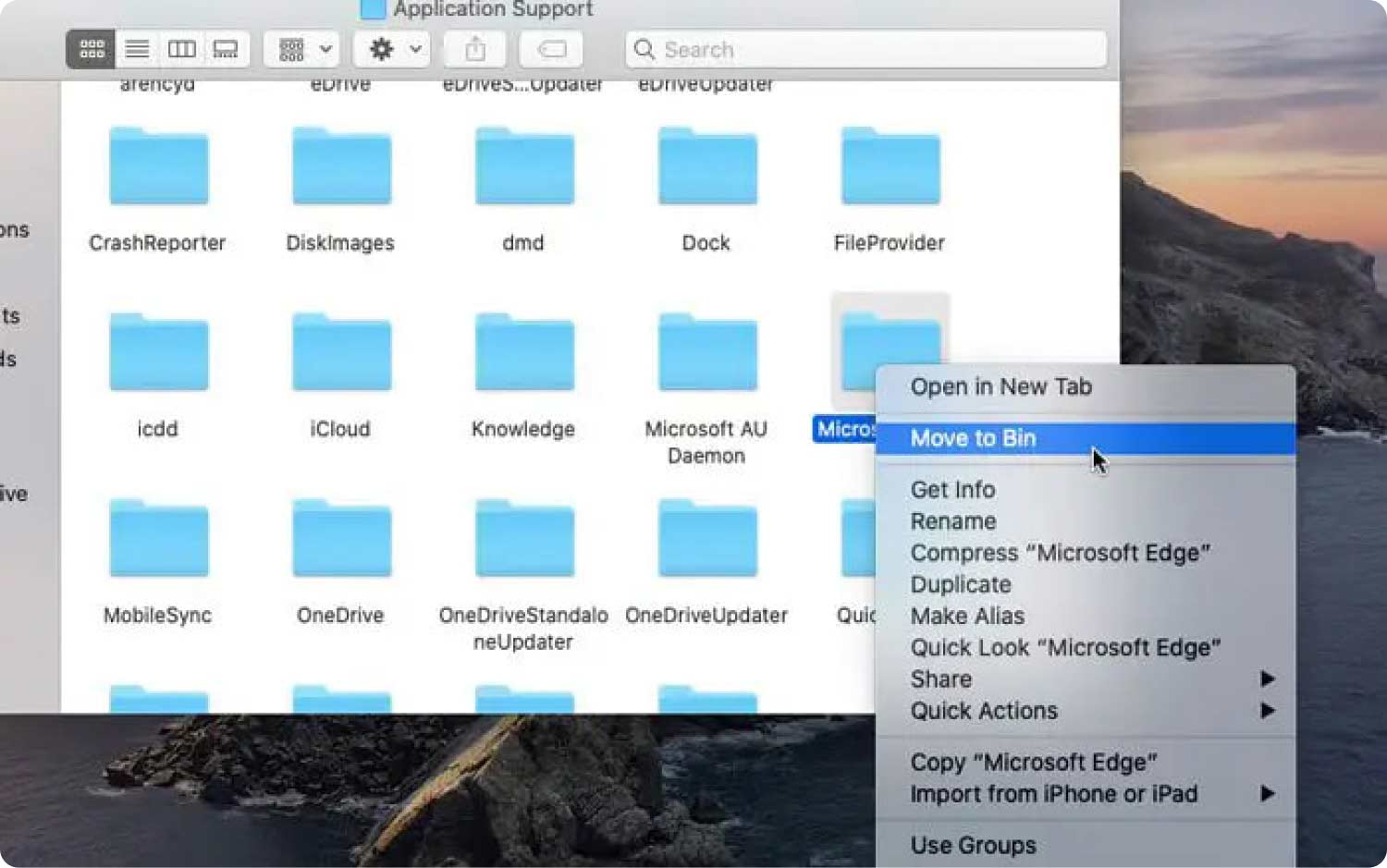Select the Dock folder
The height and width of the screenshot is (868, 1387).
(x=707, y=167)
